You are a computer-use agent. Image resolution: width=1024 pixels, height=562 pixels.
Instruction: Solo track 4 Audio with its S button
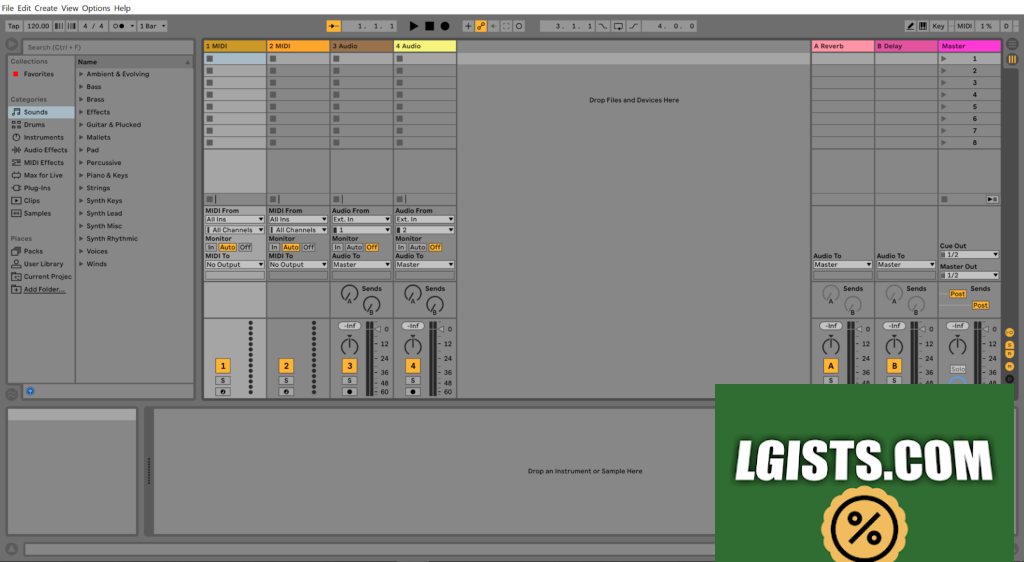point(413,381)
